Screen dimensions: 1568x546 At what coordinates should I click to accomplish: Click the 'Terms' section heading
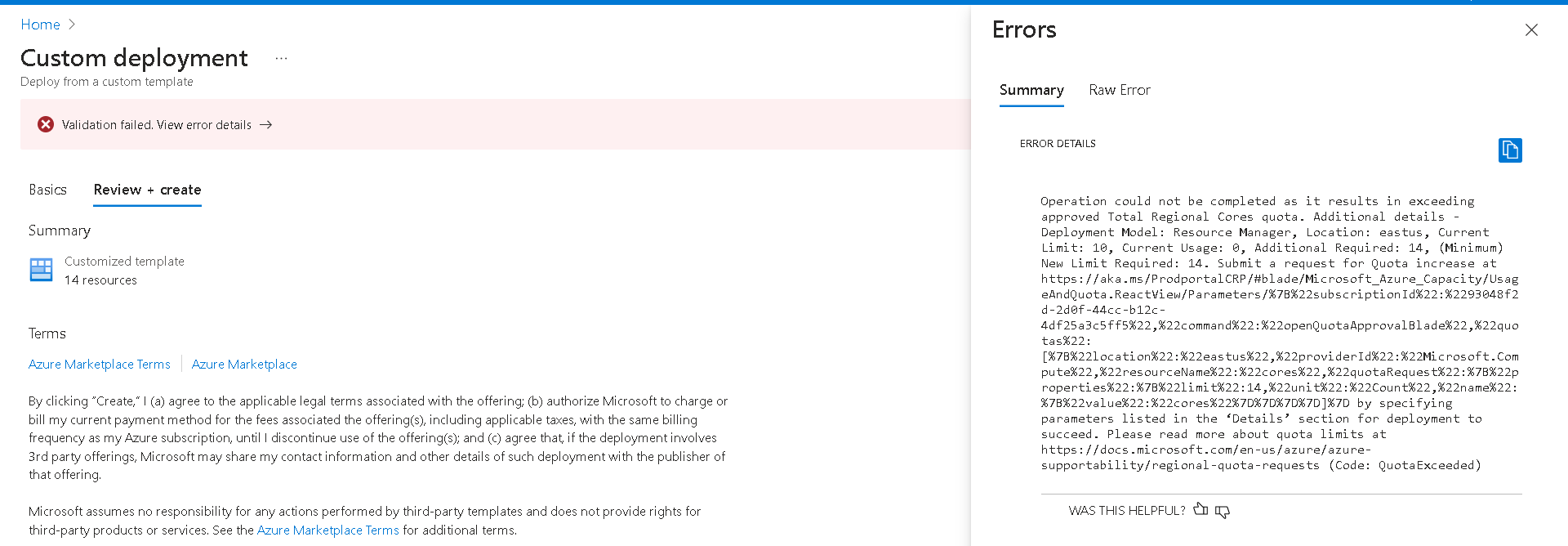tap(47, 333)
